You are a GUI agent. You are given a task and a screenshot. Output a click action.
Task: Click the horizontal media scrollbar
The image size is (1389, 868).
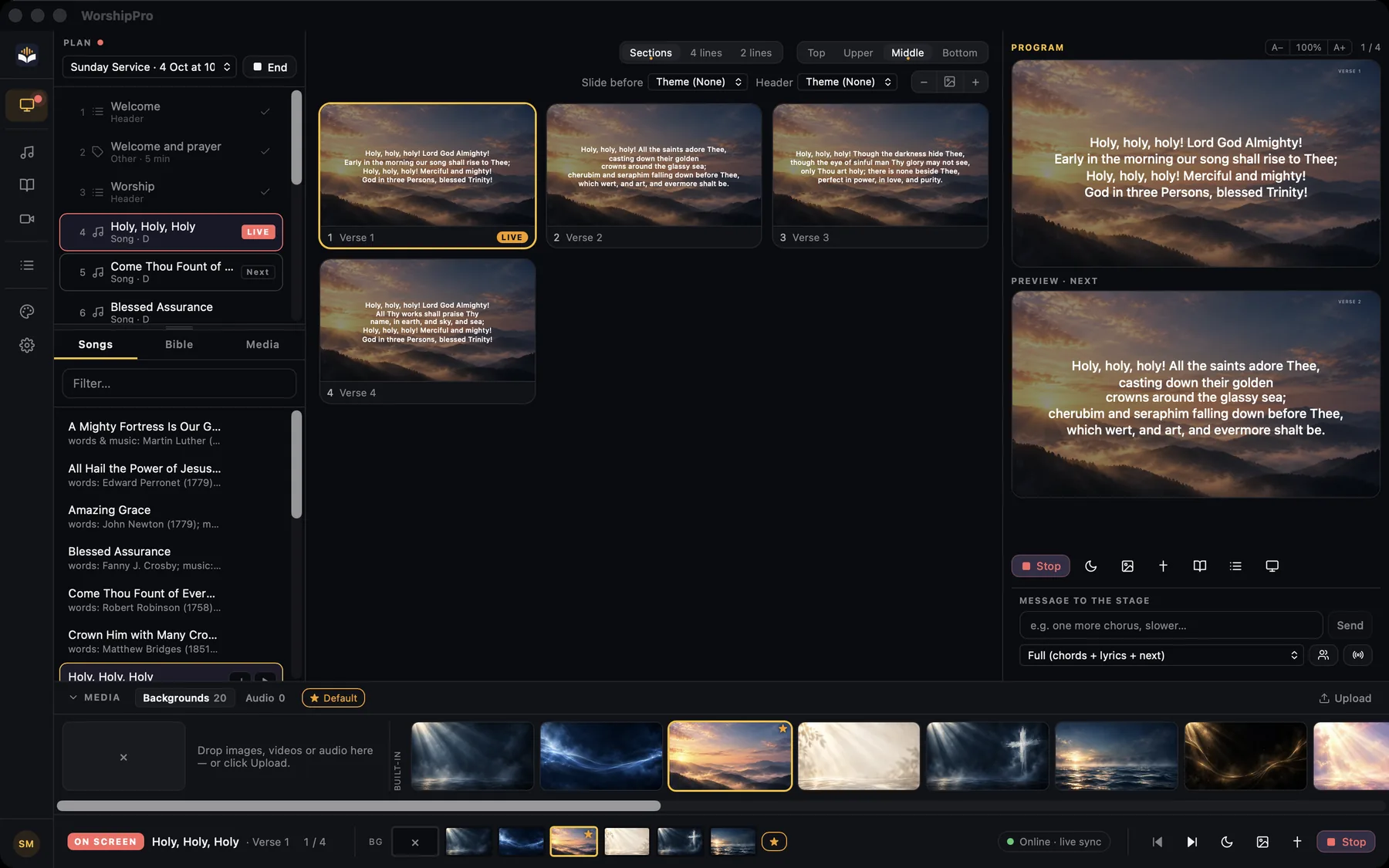pos(359,806)
